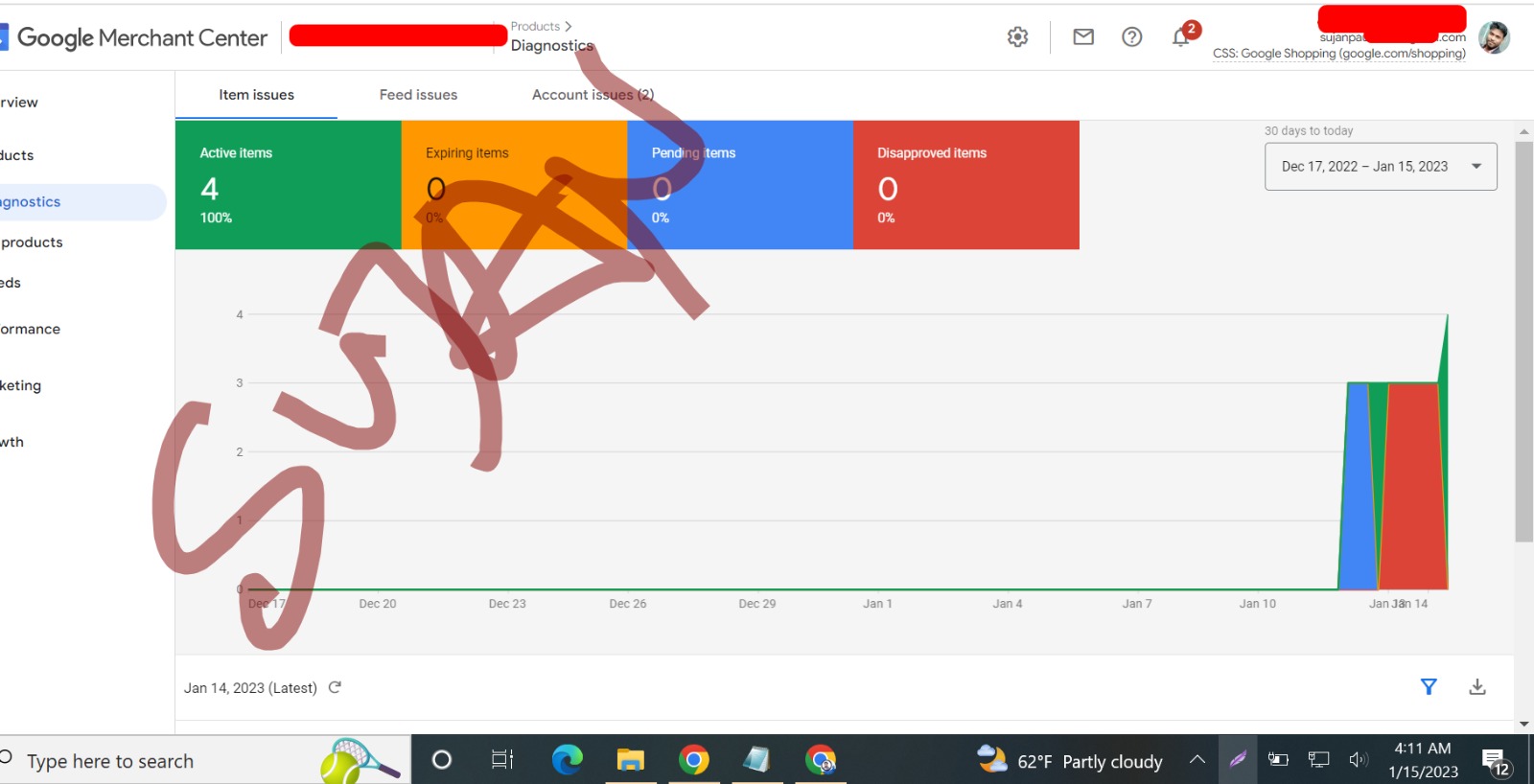Viewport: 1534px width, 784px height.
Task: Open the feather pen tray icon
Action: pyautogui.click(x=1238, y=760)
